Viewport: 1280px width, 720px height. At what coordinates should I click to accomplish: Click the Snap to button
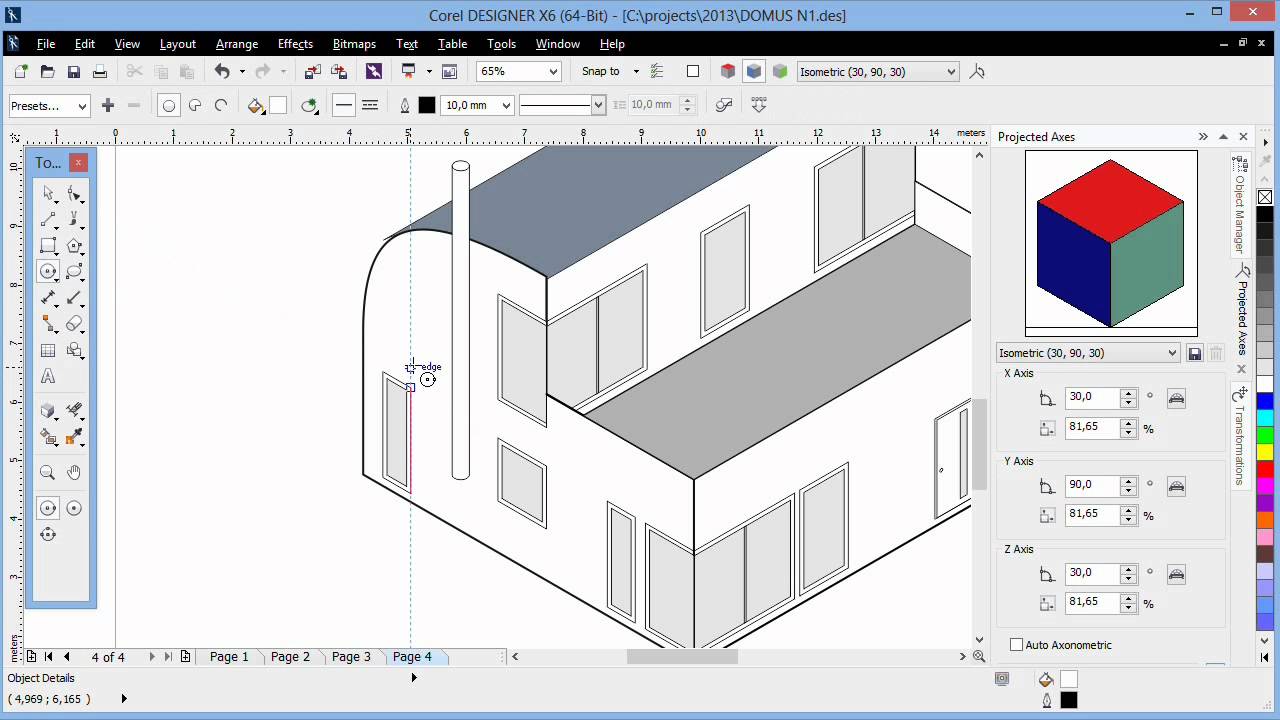pyautogui.click(x=600, y=71)
